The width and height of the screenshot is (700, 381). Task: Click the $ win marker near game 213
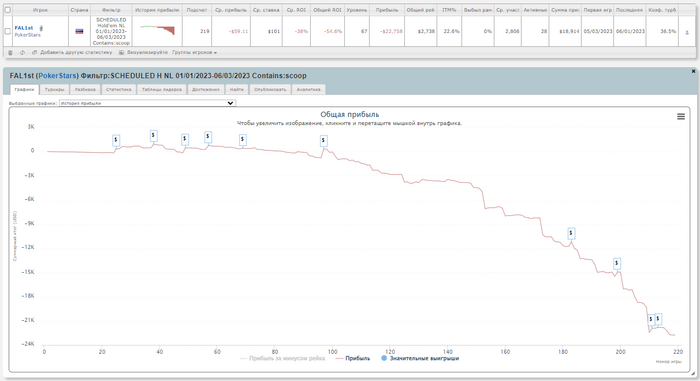[x=658, y=319]
